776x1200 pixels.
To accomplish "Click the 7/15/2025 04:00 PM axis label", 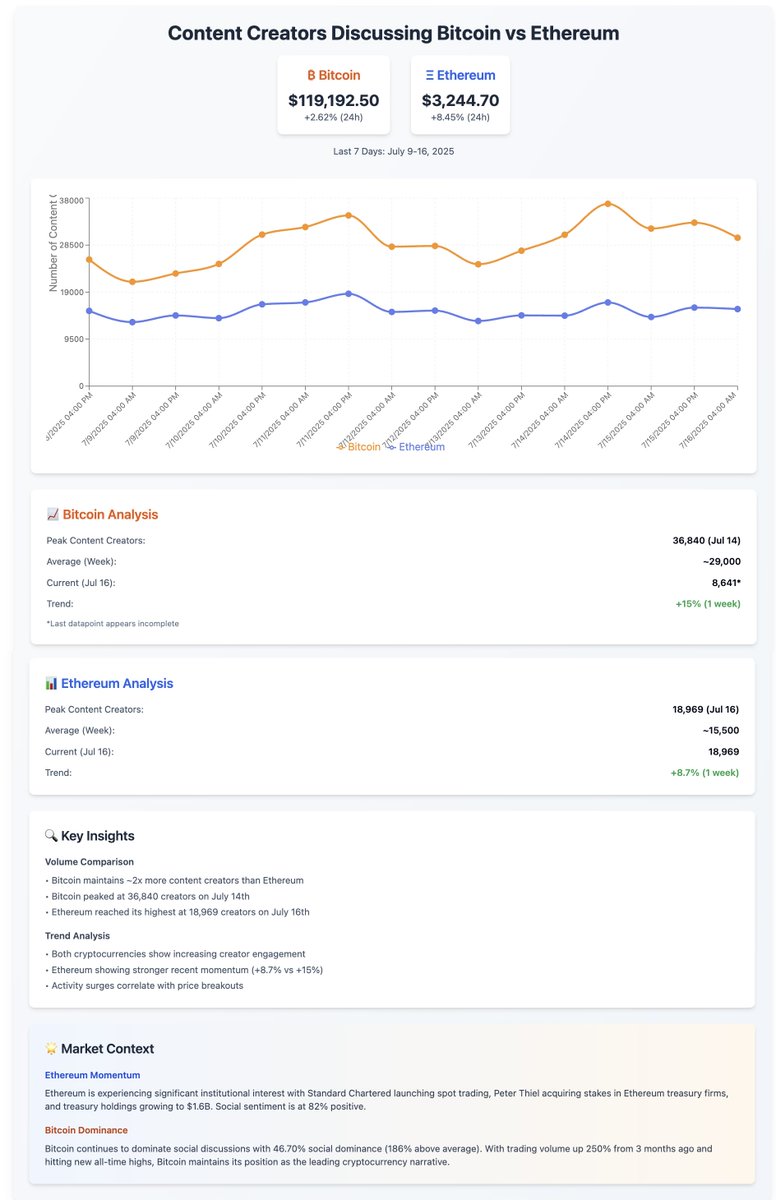I will (x=667, y=421).
